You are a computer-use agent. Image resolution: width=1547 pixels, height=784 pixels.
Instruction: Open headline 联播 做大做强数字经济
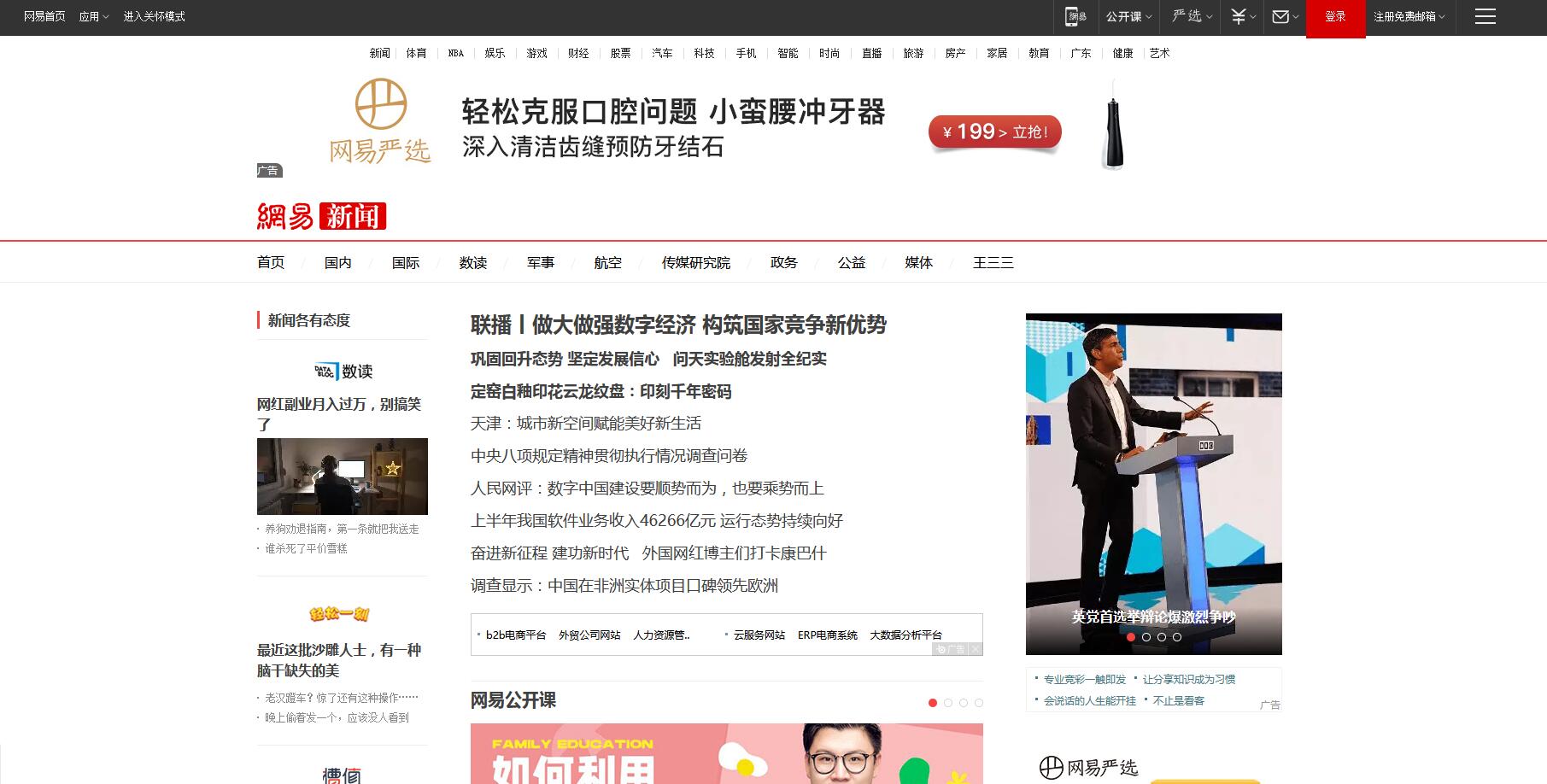point(678,325)
